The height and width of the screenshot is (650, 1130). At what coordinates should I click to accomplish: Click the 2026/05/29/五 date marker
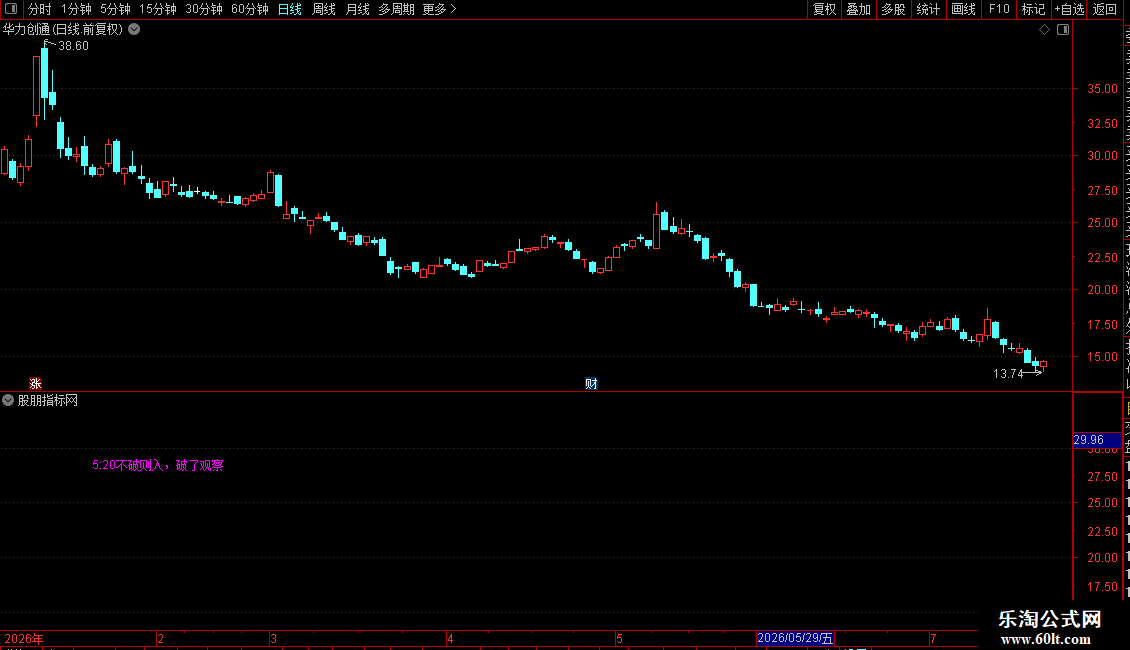click(796, 638)
